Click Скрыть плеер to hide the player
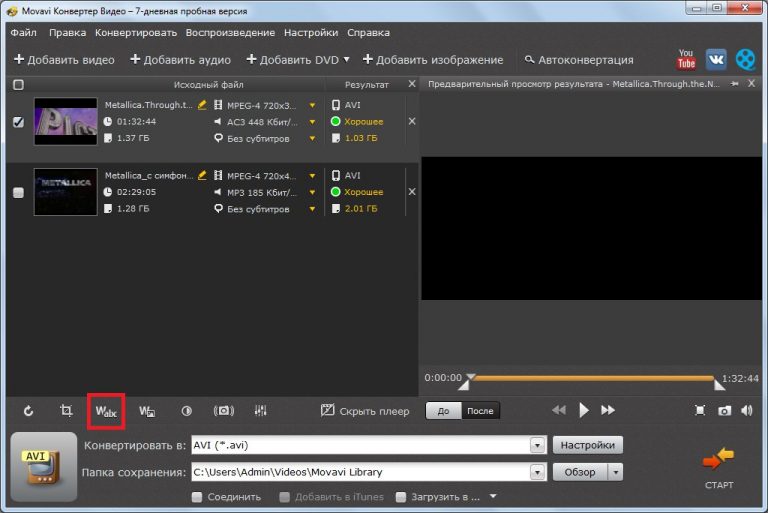 pos(365,411)
